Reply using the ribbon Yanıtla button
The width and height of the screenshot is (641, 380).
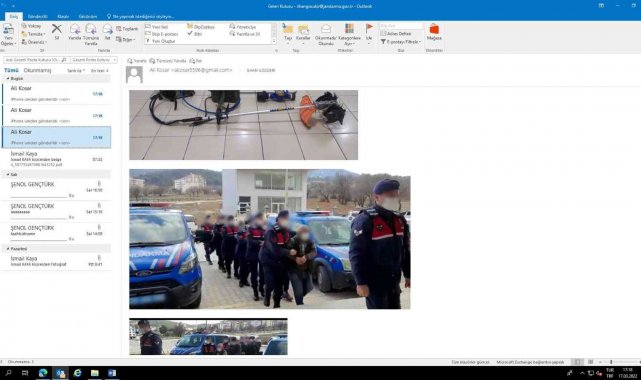75,32
